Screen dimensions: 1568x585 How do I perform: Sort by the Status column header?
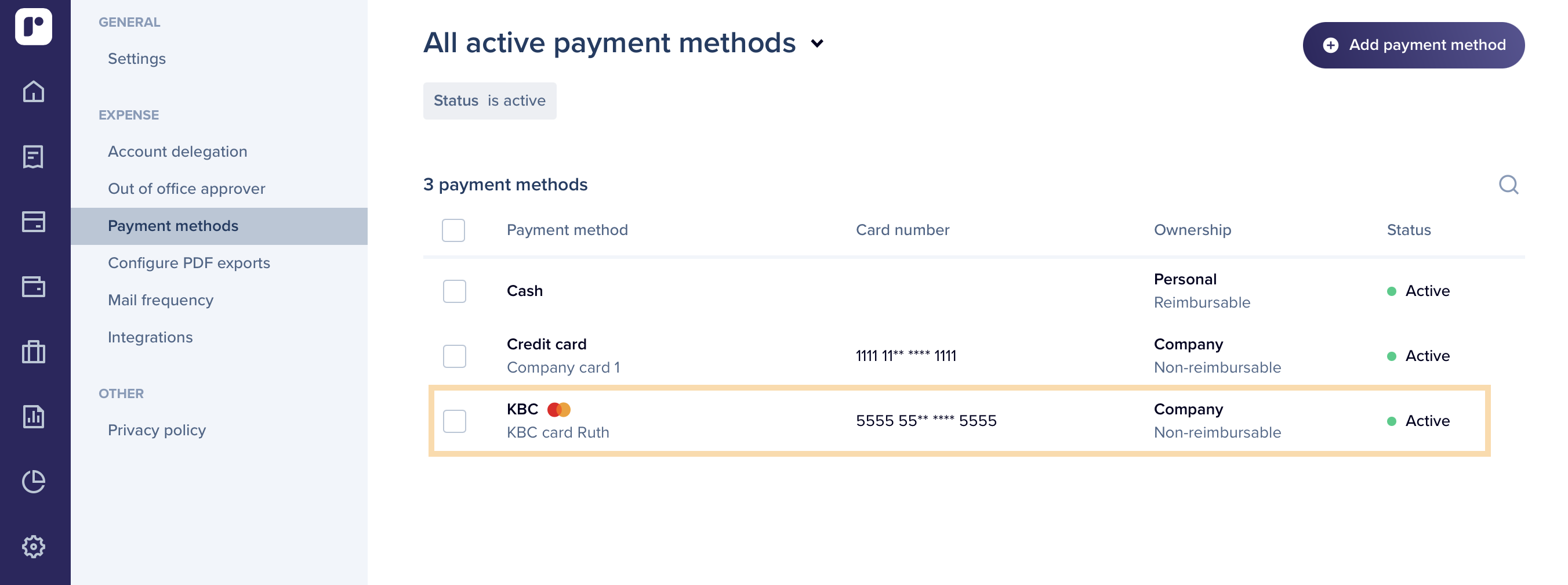click(x=1409, y=230)
